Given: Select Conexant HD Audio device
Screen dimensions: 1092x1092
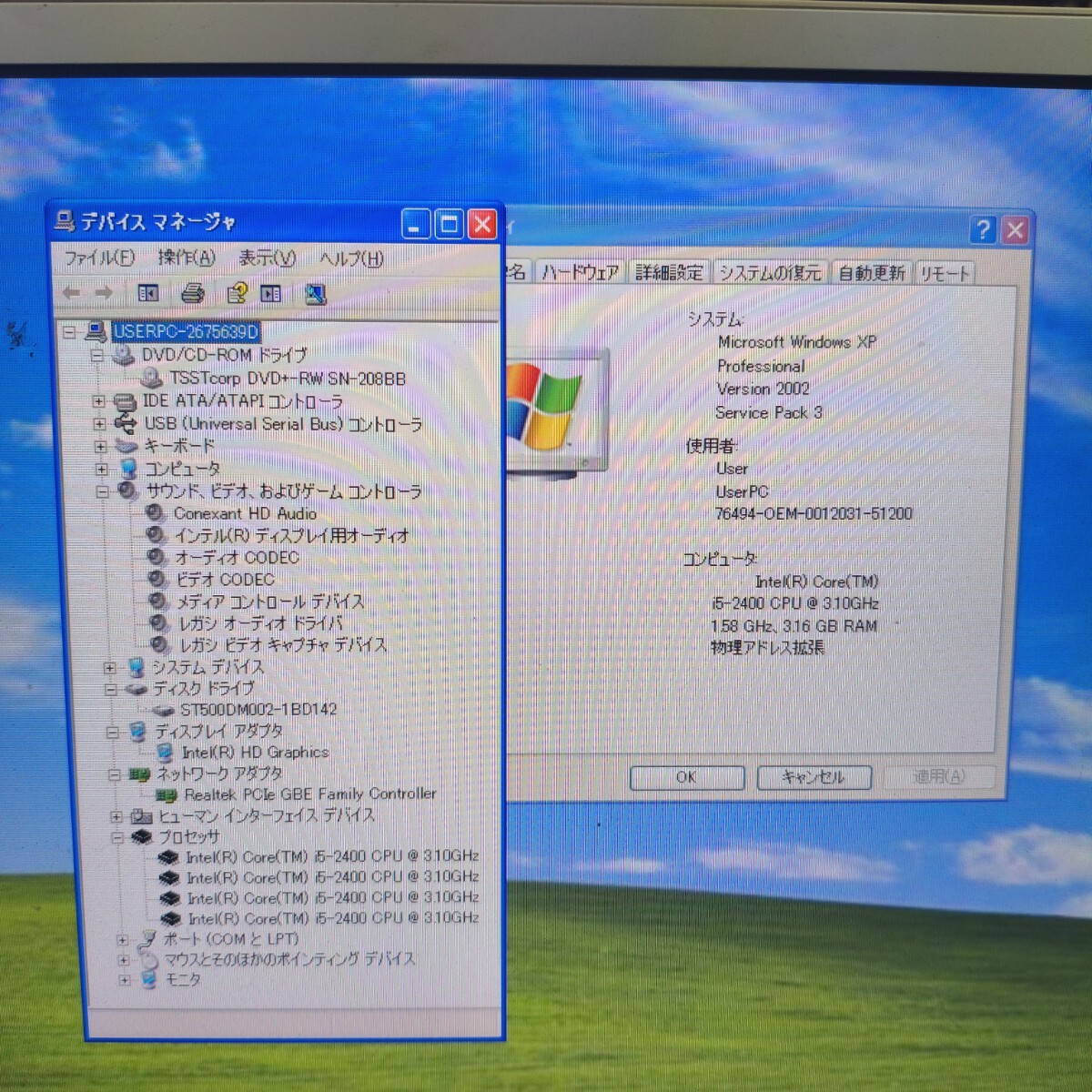Looking at the screenshot, I should (245, 513).
